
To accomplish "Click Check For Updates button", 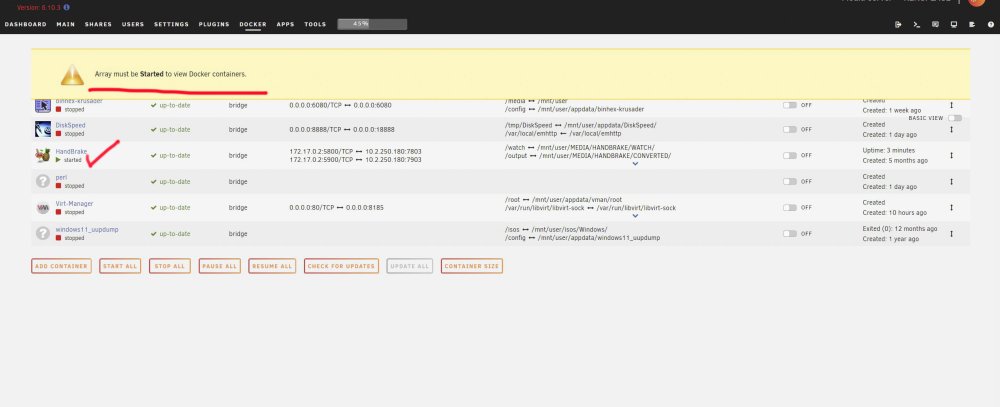I will [x=341, y=266].
